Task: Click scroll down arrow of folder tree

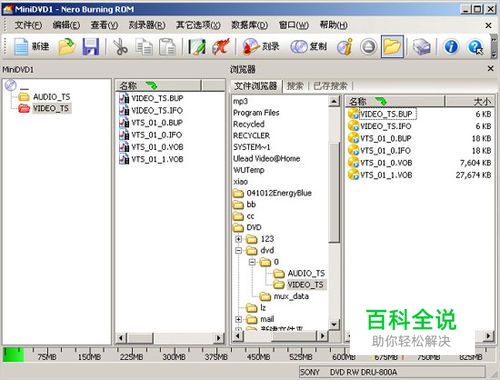Action: coord(334,324)
